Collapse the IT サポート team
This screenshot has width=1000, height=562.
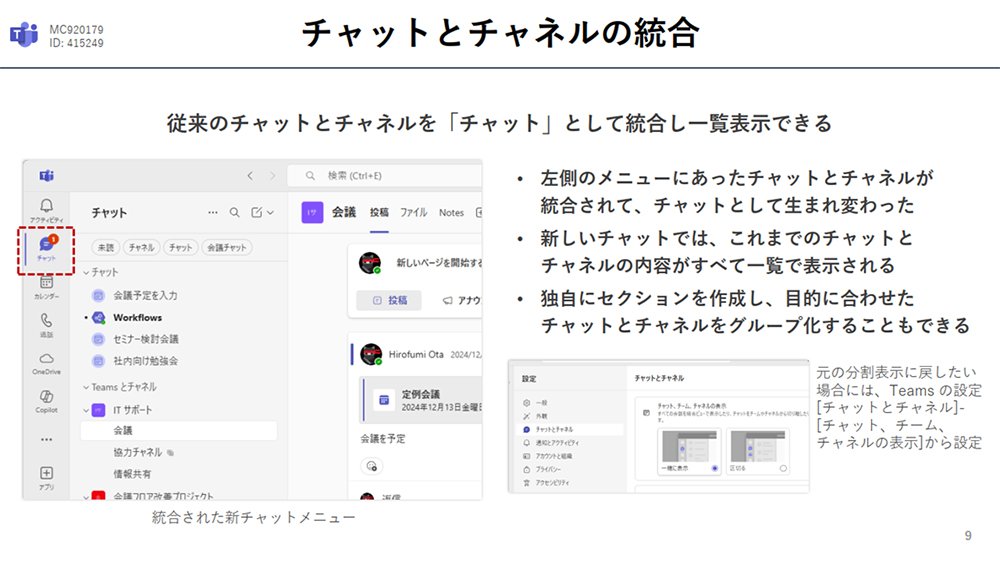point(86,410)
